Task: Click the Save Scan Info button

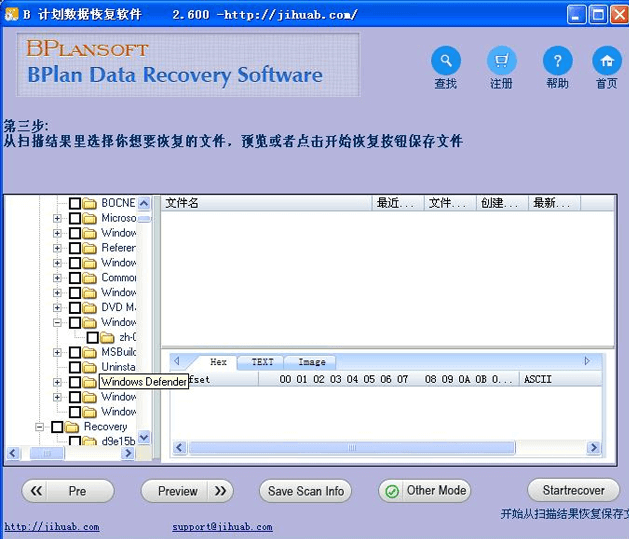Action: tap(306, 491)
